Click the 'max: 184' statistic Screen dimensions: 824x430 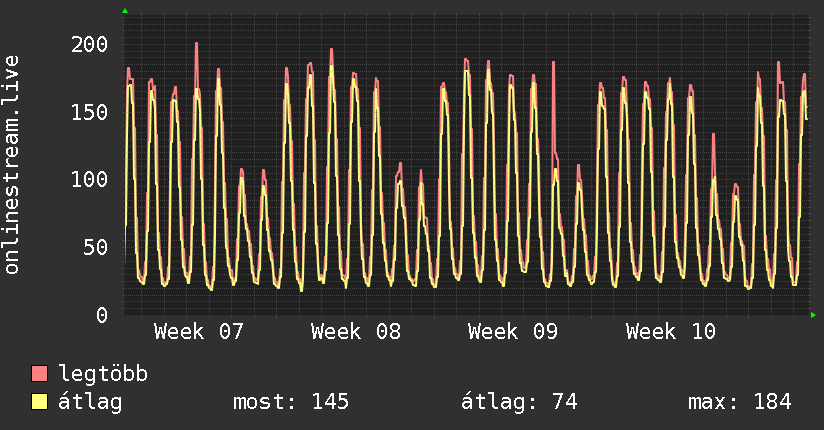740,402
